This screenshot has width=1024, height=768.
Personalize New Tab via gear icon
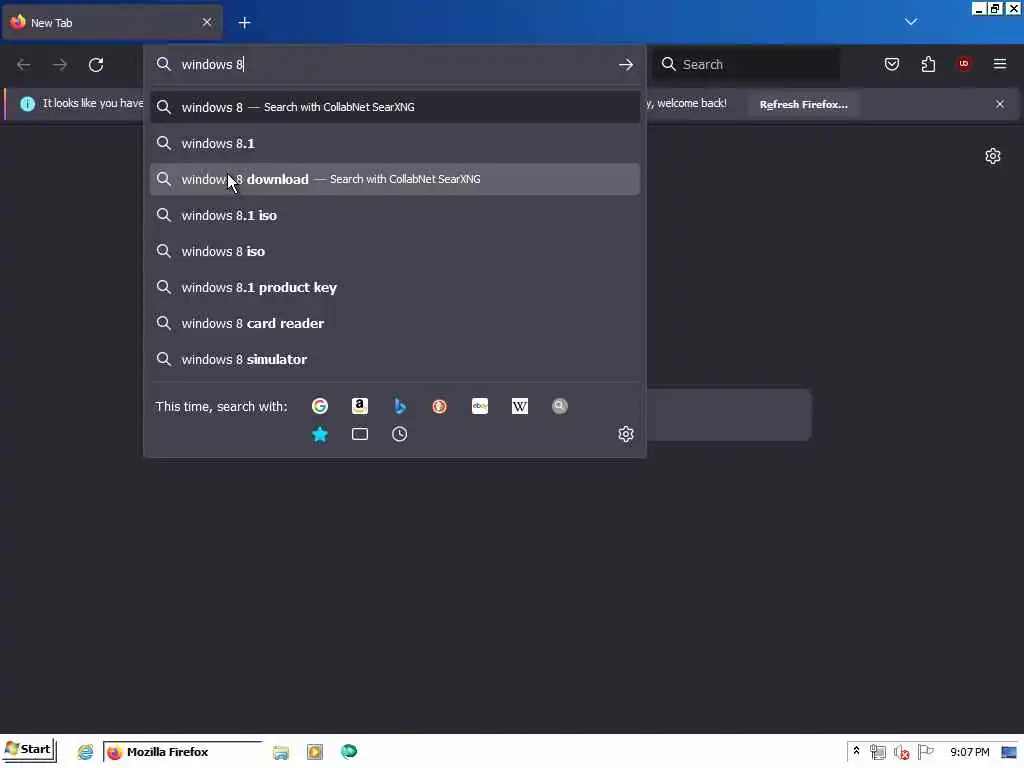click(993, 156)
